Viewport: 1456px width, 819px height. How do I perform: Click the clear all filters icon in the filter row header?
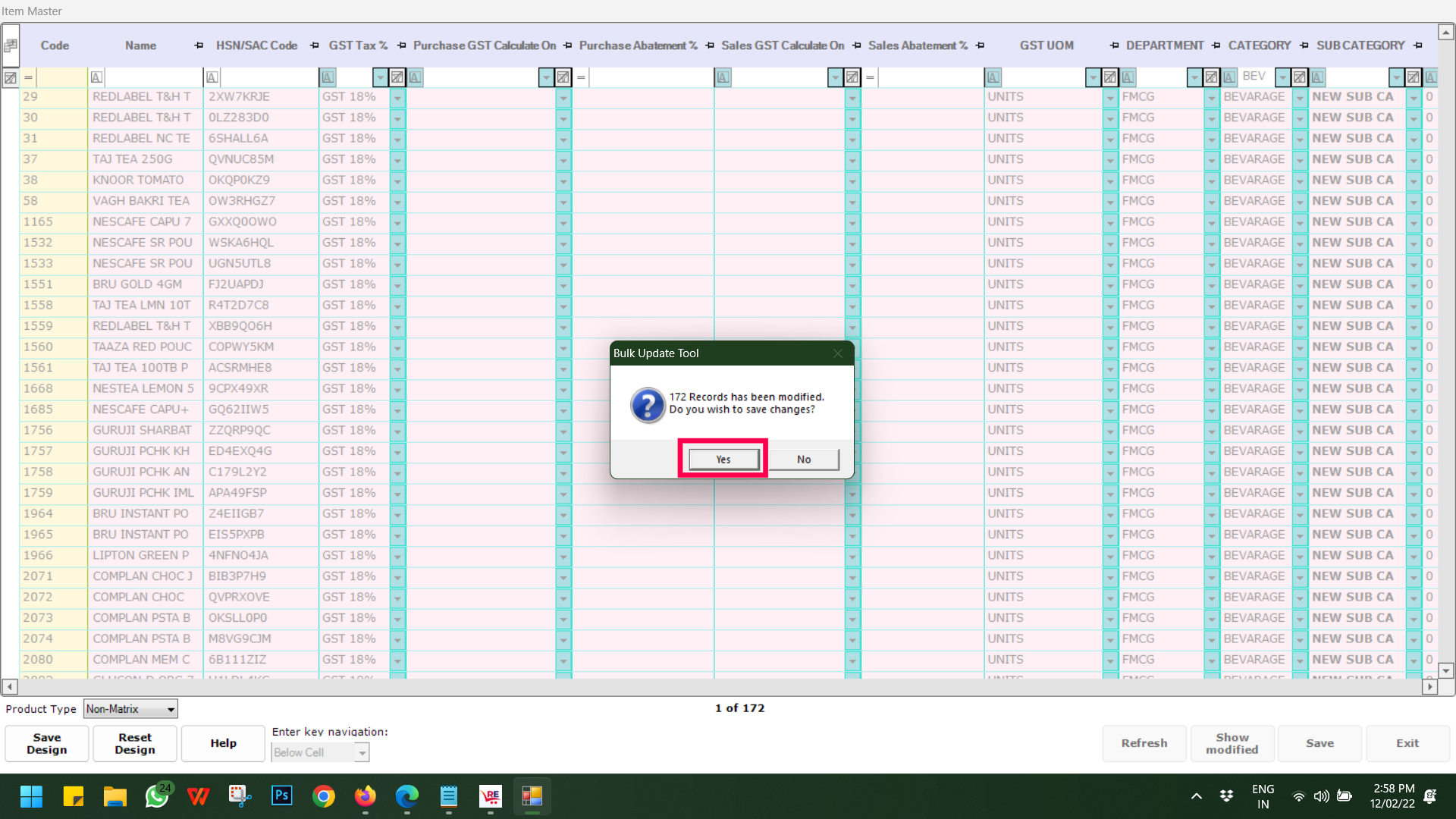coord(10,77)
